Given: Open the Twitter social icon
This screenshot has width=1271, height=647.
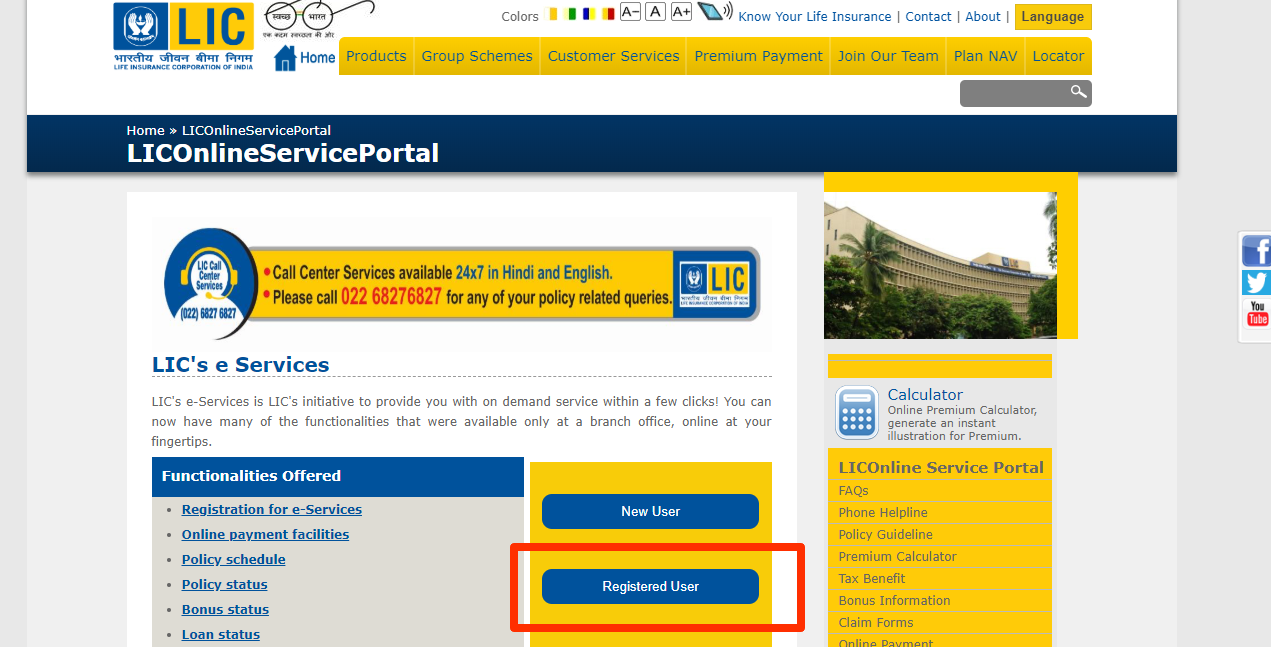Looking at the screenshot, I should 1256,282.
